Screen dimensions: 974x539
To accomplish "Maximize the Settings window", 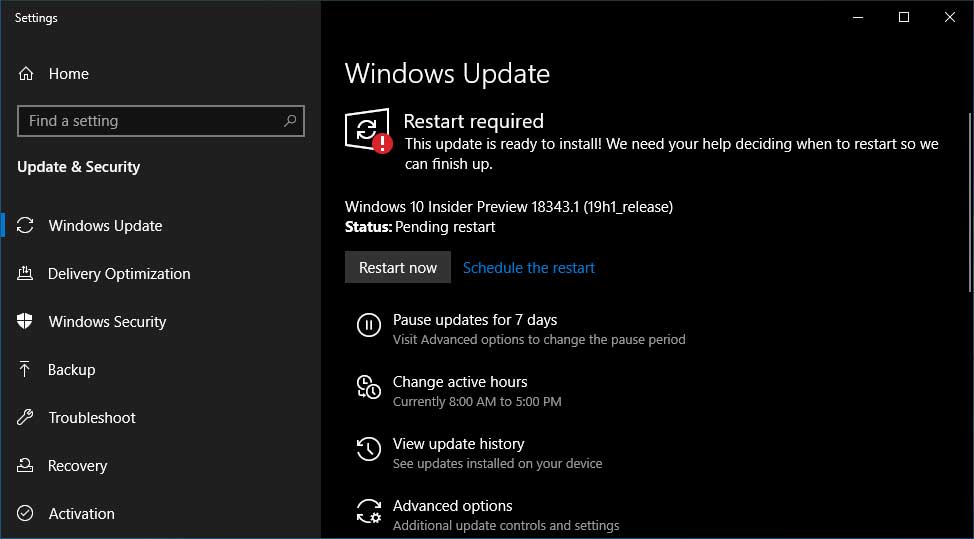I will point(904,17).
